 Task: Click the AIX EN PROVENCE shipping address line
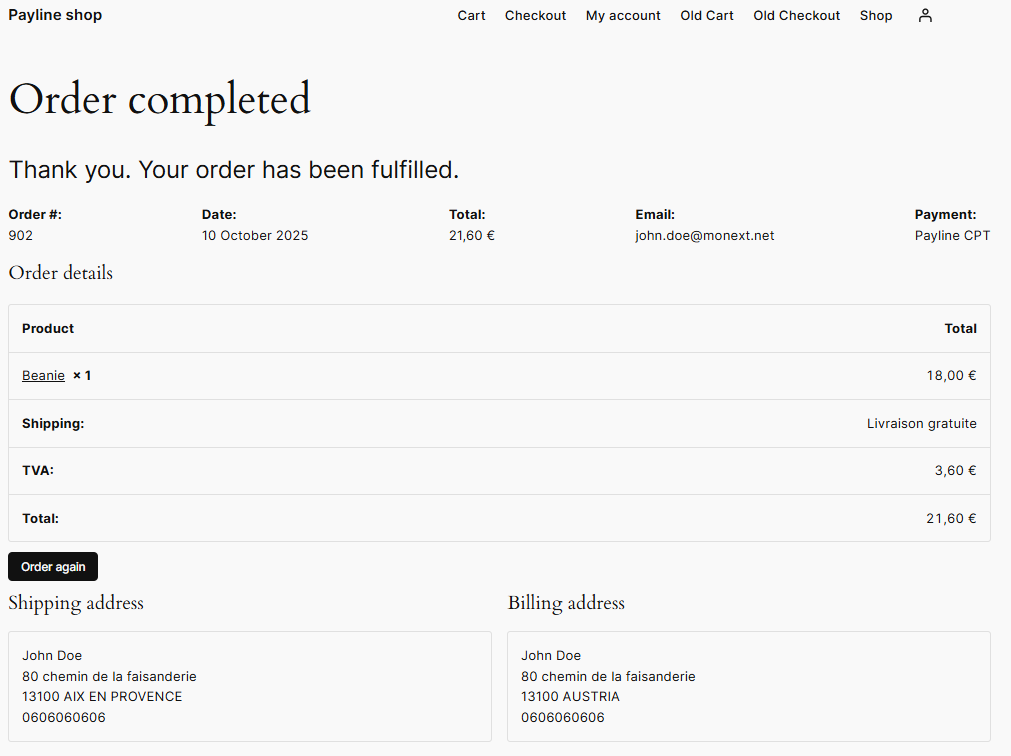[102, 696]
